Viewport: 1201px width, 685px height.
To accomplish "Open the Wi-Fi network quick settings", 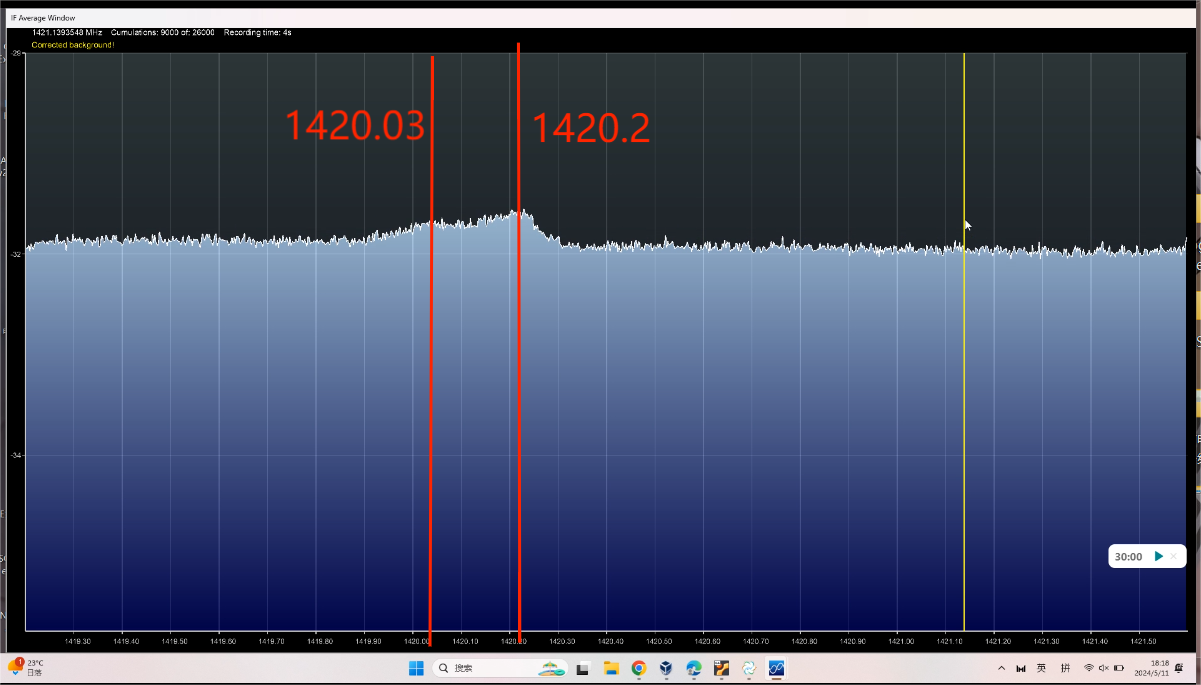I will (x=1089, y=668).
